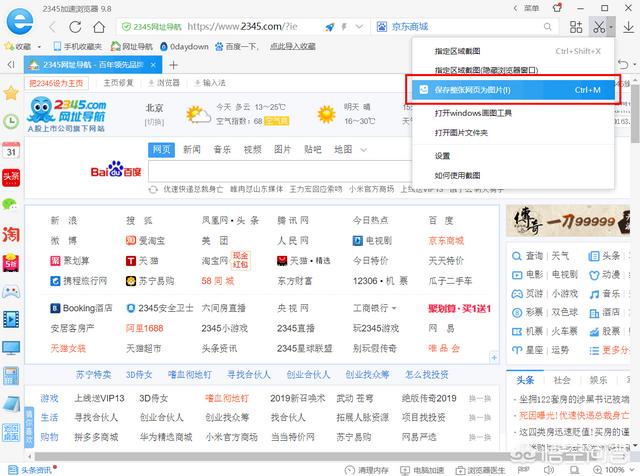
Task: Open the calculator sidebar icon
Action: tap(11, 376)
